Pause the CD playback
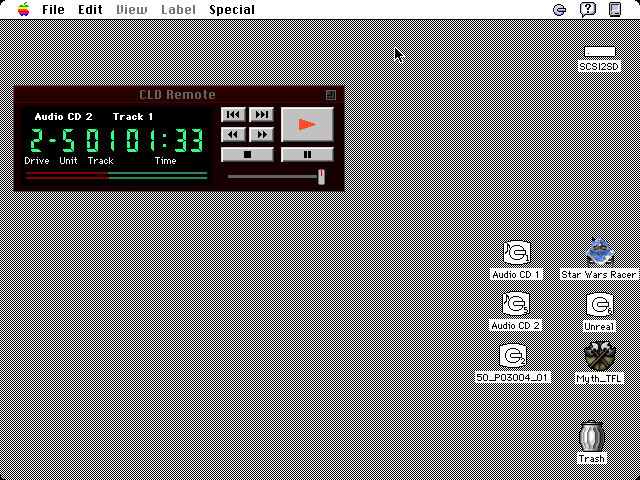640x480 pixels. pos(307,155)
